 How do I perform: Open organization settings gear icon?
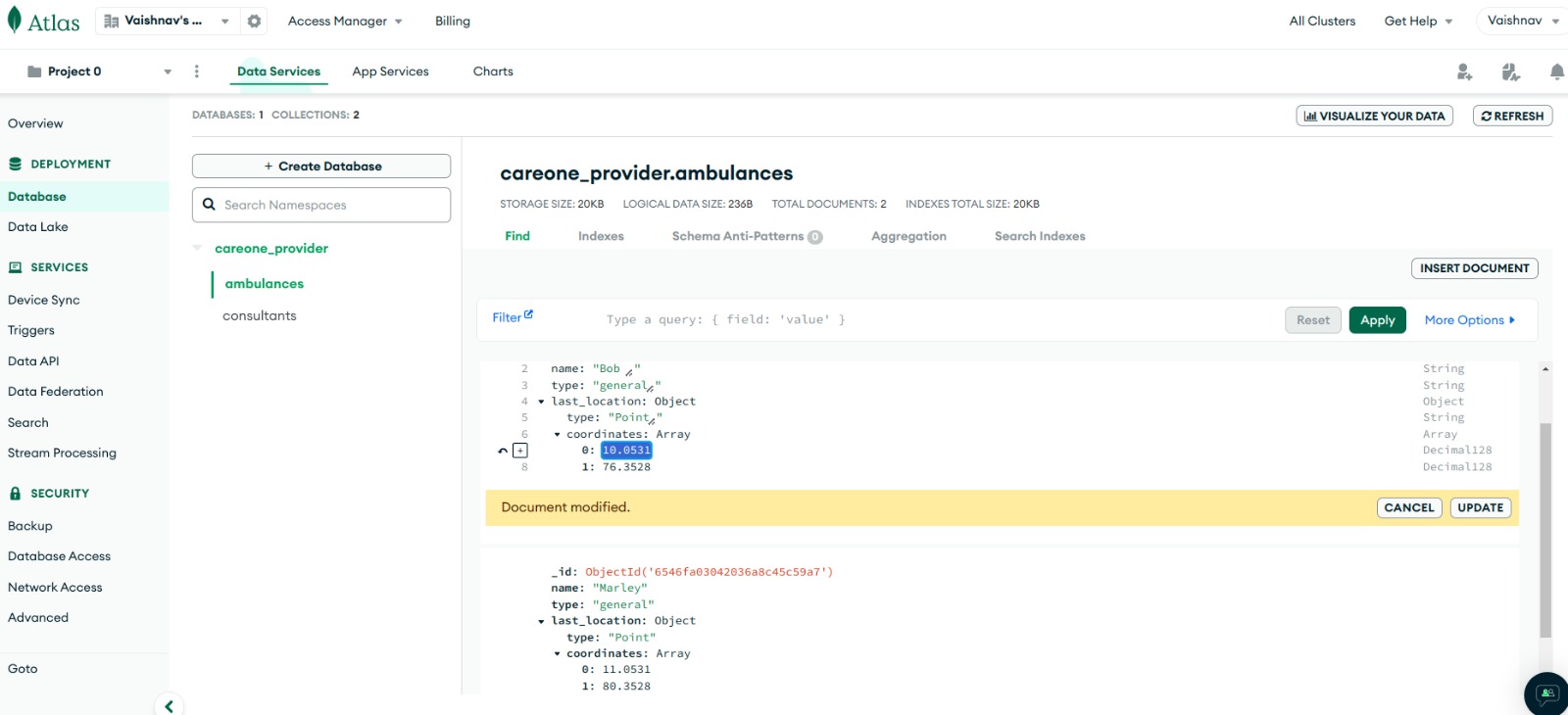click(x=254, y=21)
